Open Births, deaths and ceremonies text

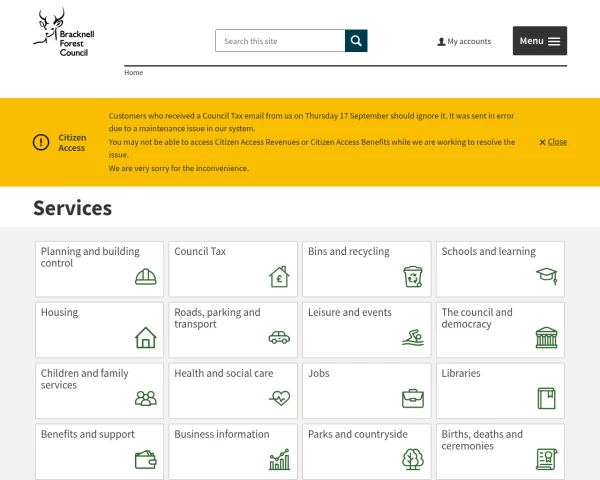click(x=482, y=440)
